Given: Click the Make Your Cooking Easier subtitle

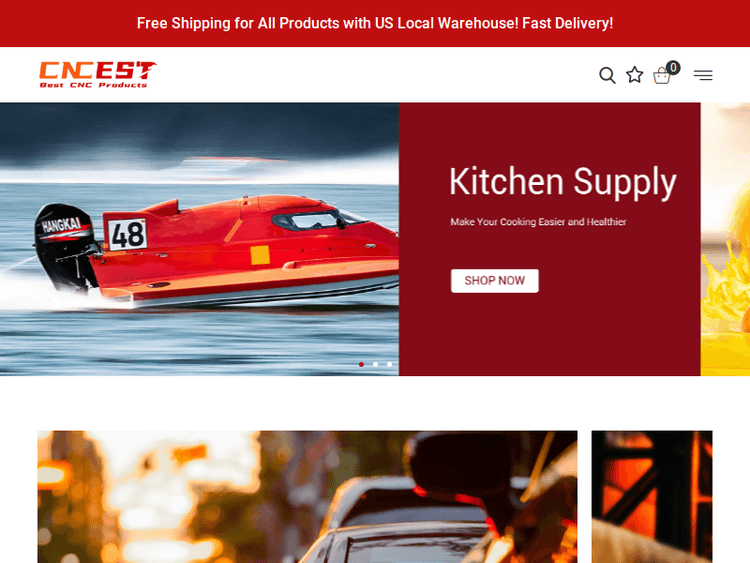Looking at the screenshot, I should (538, 222).
